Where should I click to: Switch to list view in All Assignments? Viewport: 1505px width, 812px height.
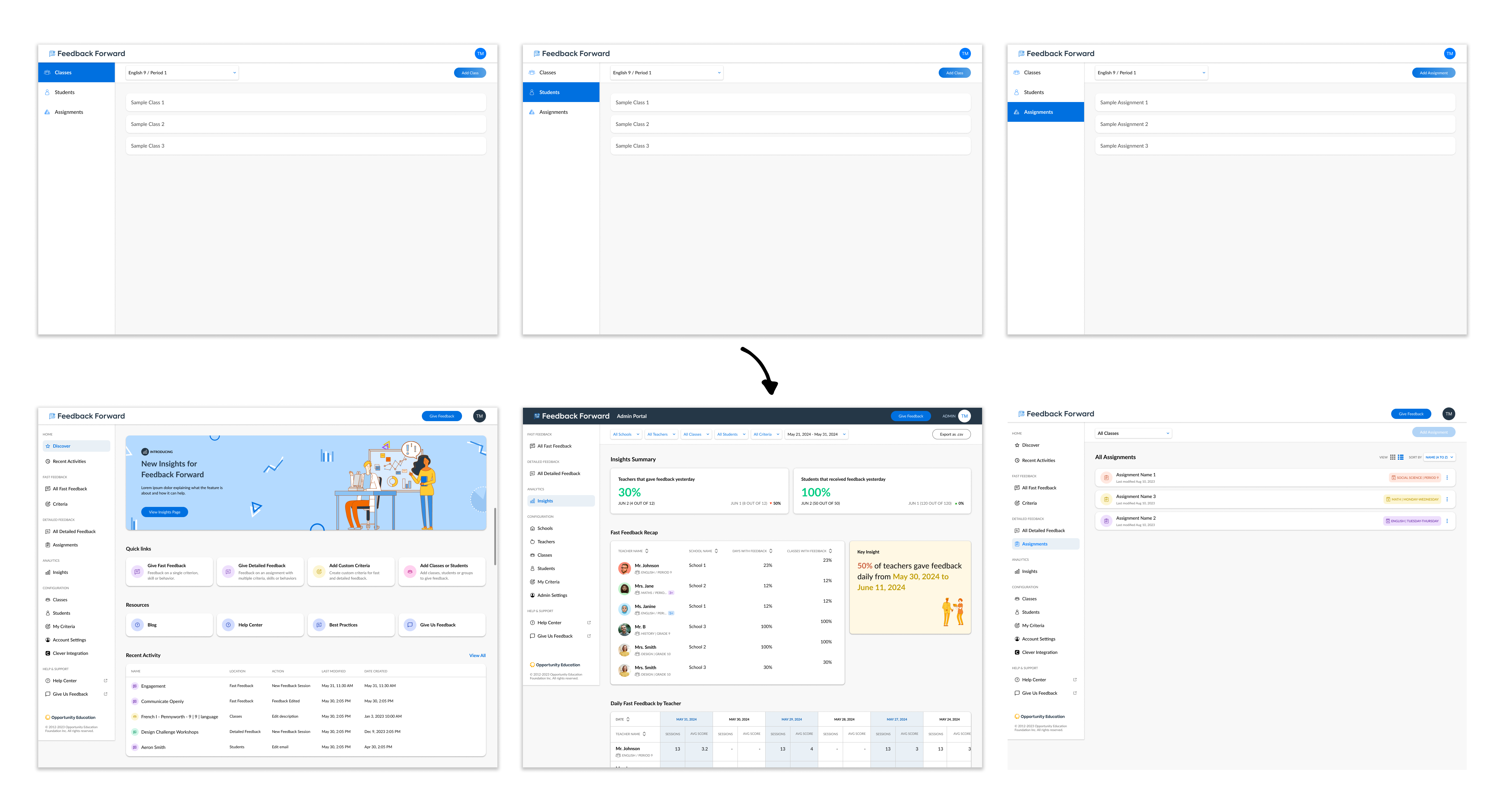click(x=1400, y=457)
